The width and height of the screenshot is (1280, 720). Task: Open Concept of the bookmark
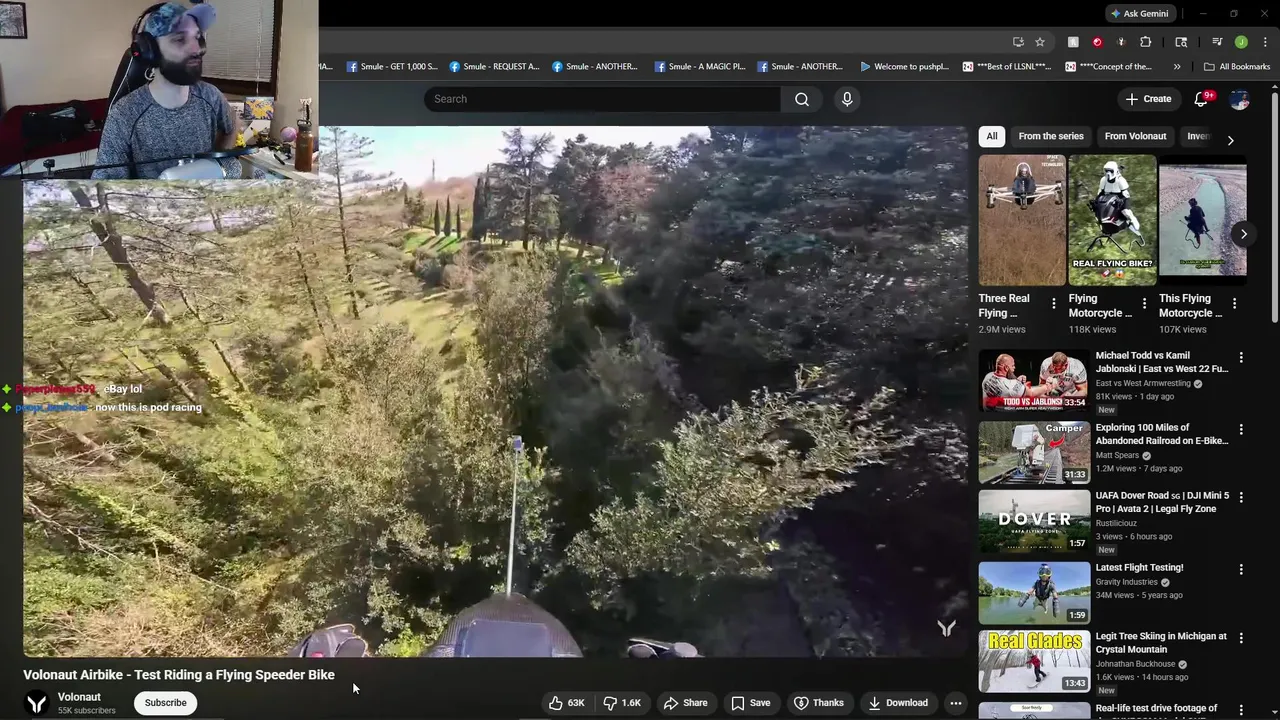coord(1109,67)
